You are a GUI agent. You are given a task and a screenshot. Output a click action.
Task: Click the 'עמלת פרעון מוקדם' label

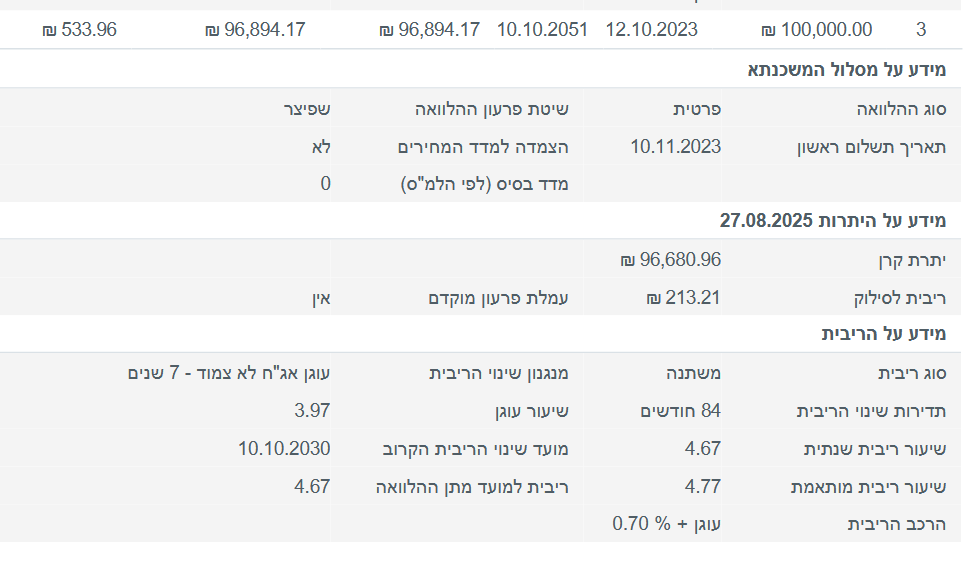pyautogui.click(x=498, y=298)
